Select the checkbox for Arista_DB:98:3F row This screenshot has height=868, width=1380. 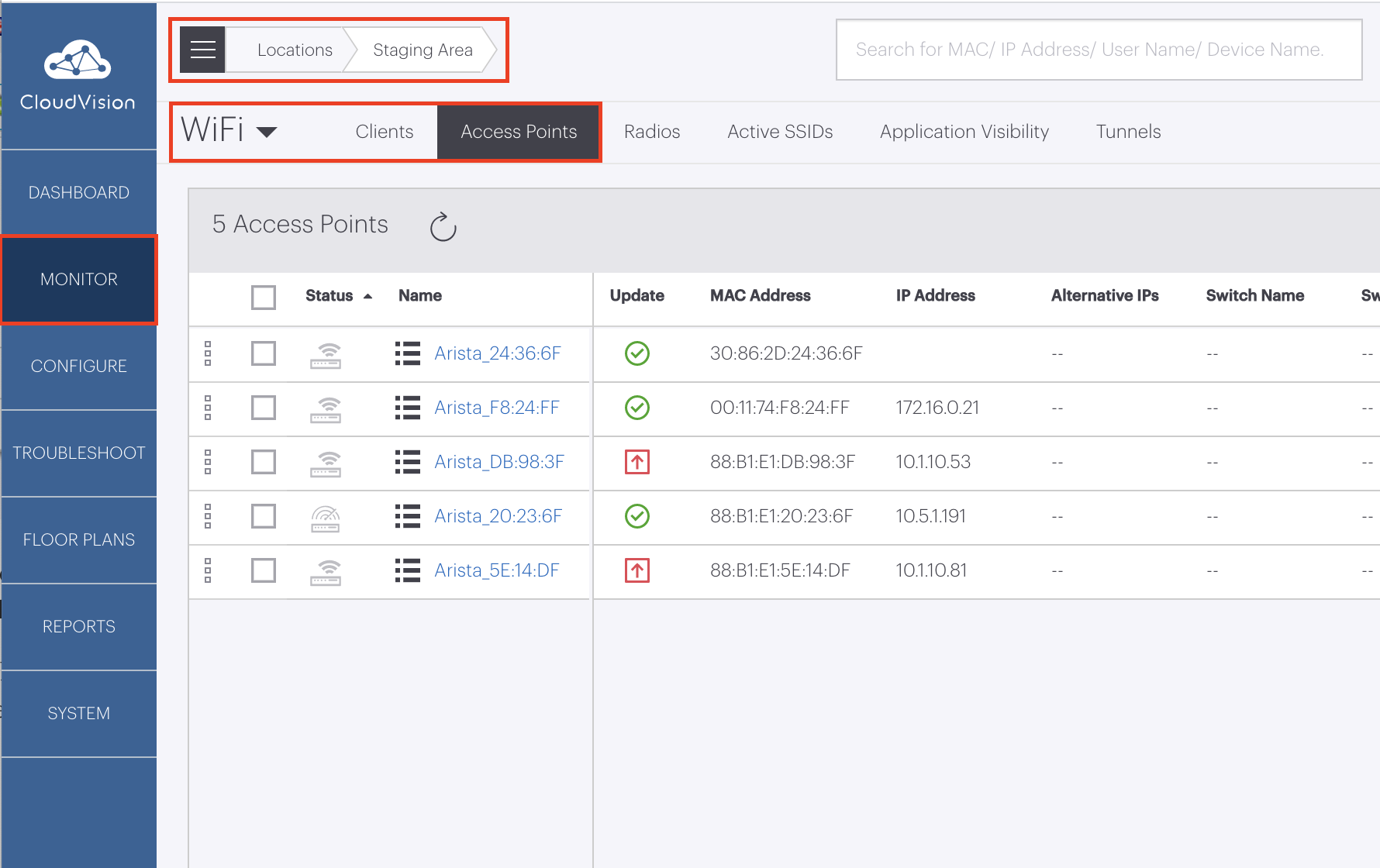click(x=264, y=462)
